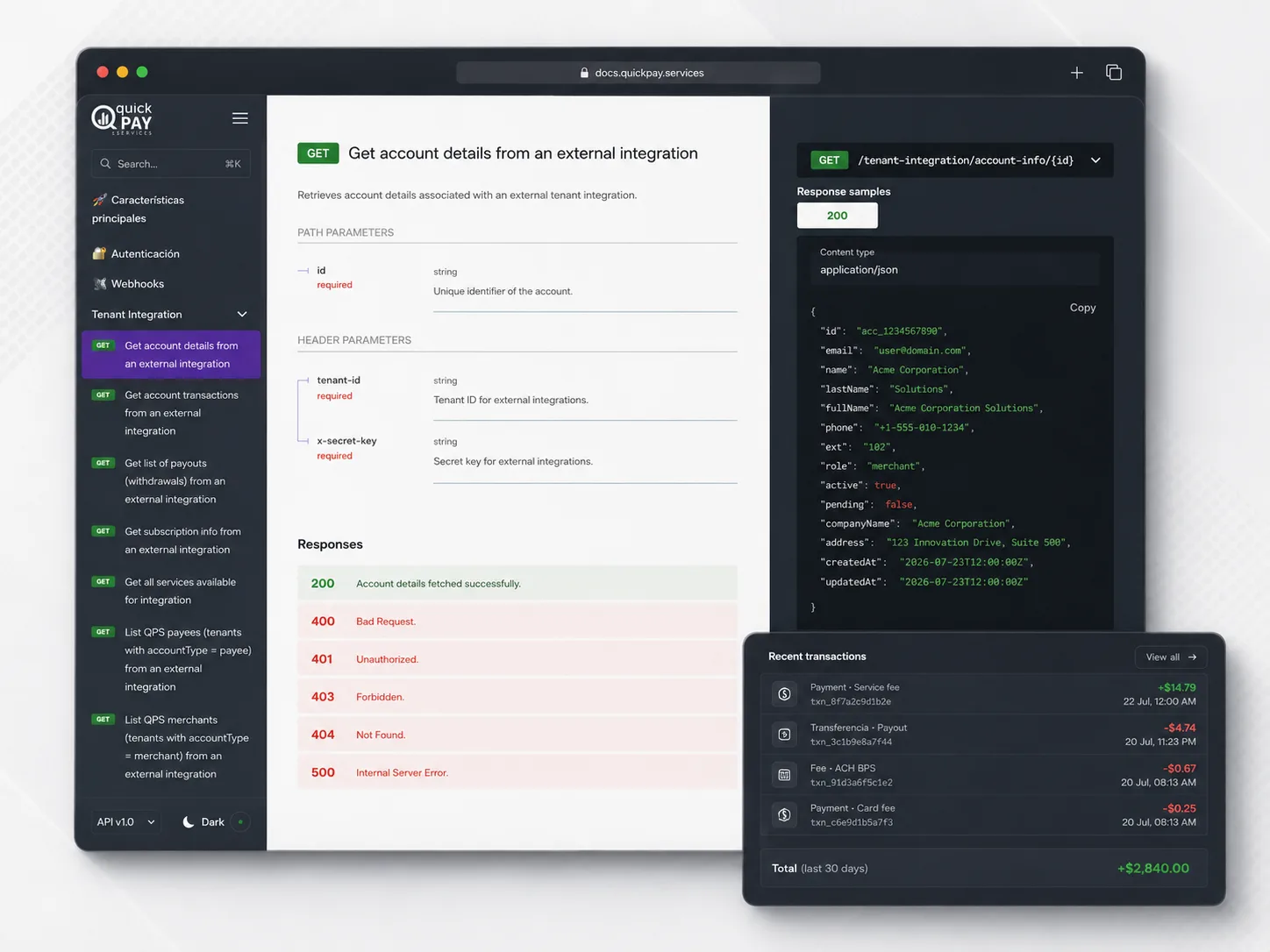Click the satellite icon beside Webhooks
Viewport: 1270px width, 952px height.
point(100,284)
